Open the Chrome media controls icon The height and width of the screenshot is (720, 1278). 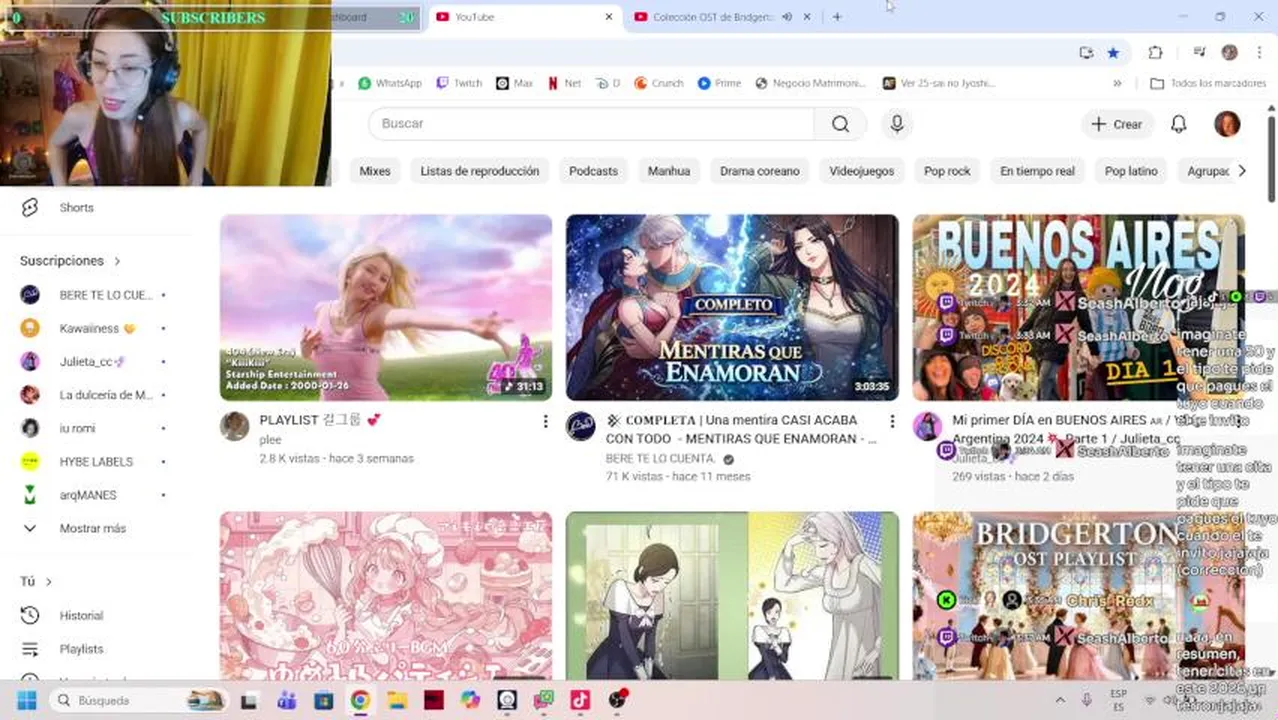click(x=1199, y=52)
